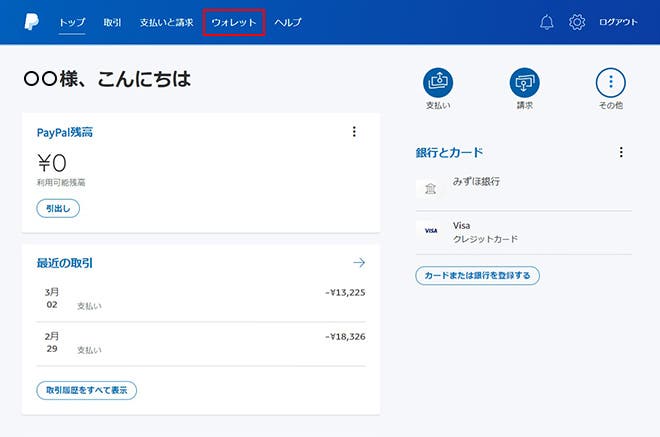Click the みずほ銀行 bank icon

[430, 189]
